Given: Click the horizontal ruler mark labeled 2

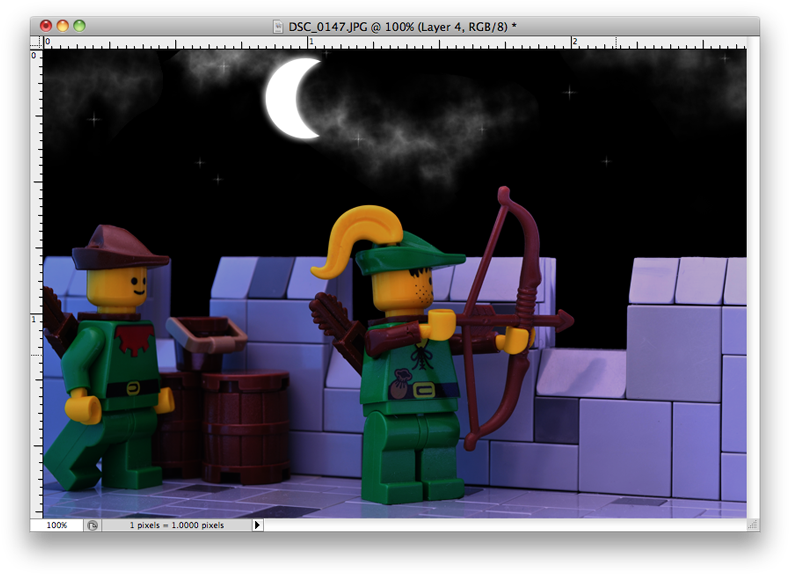Looking at the screenshot, I should 574,42.
